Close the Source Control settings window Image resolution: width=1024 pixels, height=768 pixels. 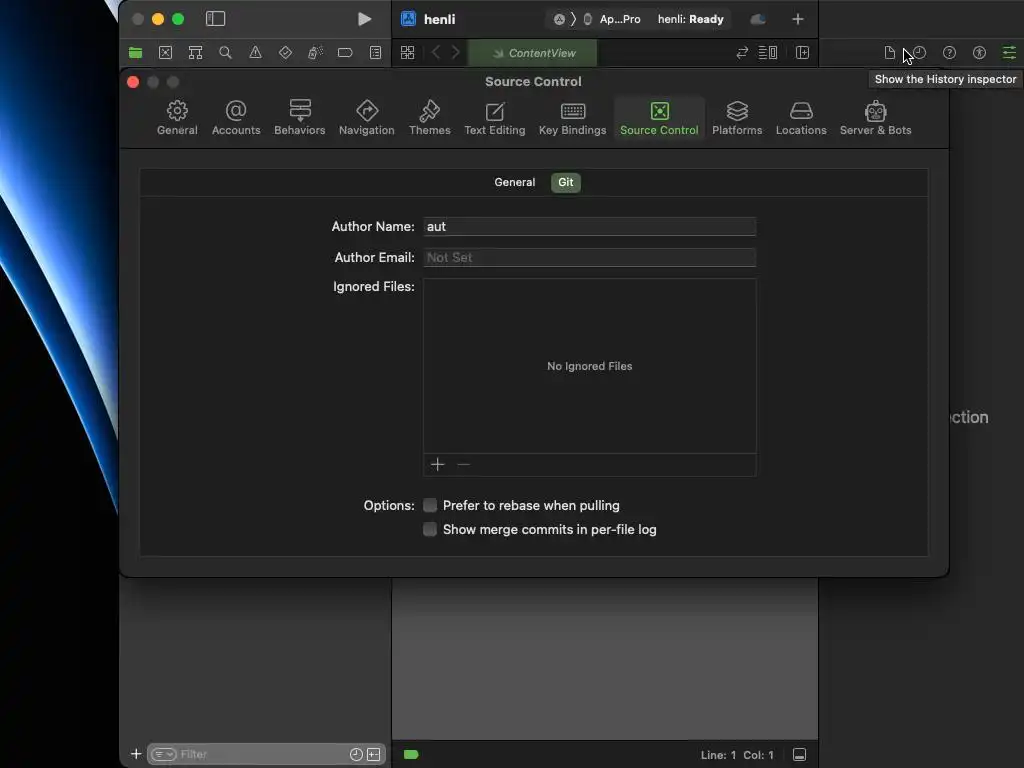(x=133, y=82)
